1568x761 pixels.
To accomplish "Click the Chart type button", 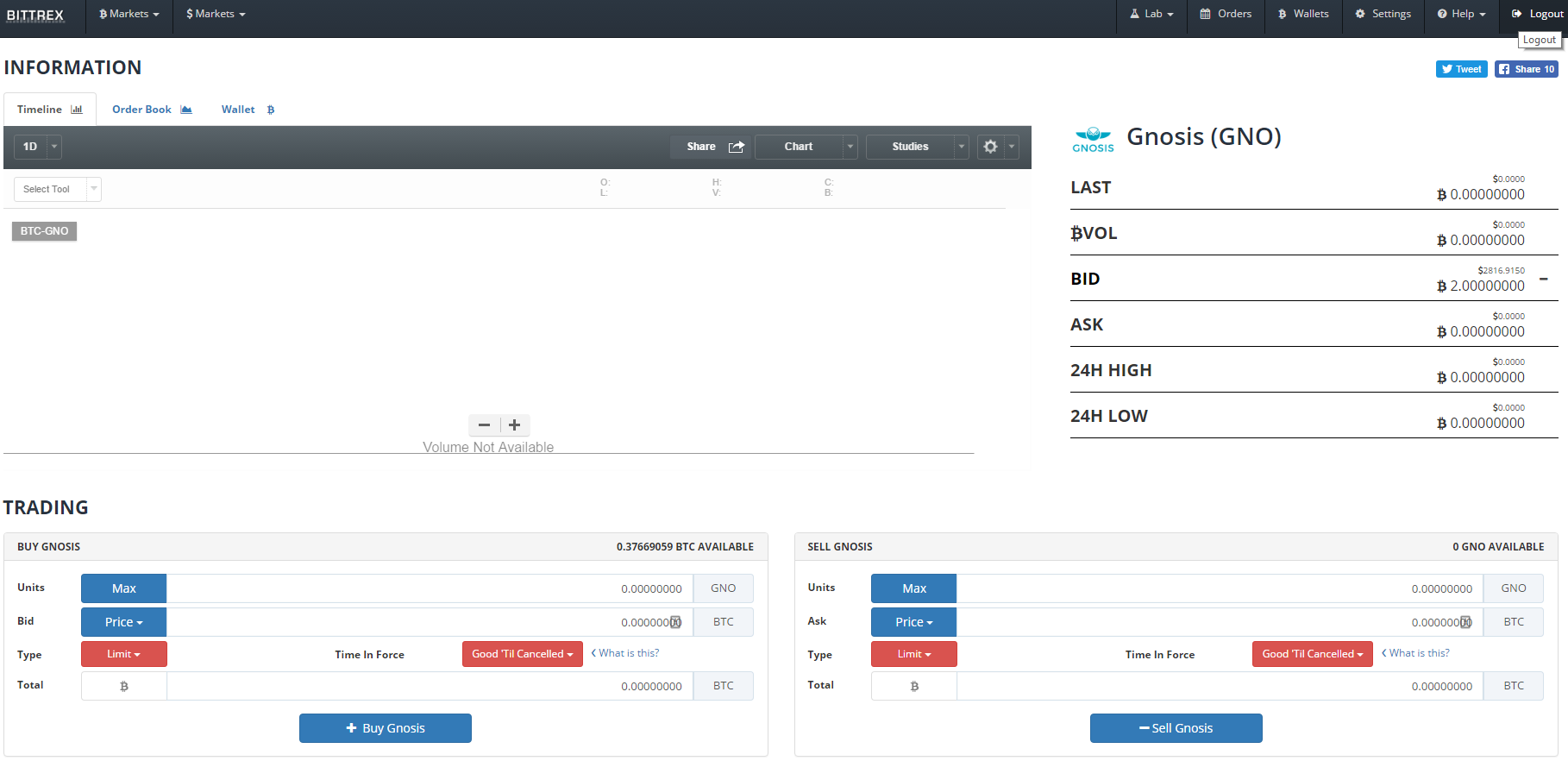I will tap(799, 147).
